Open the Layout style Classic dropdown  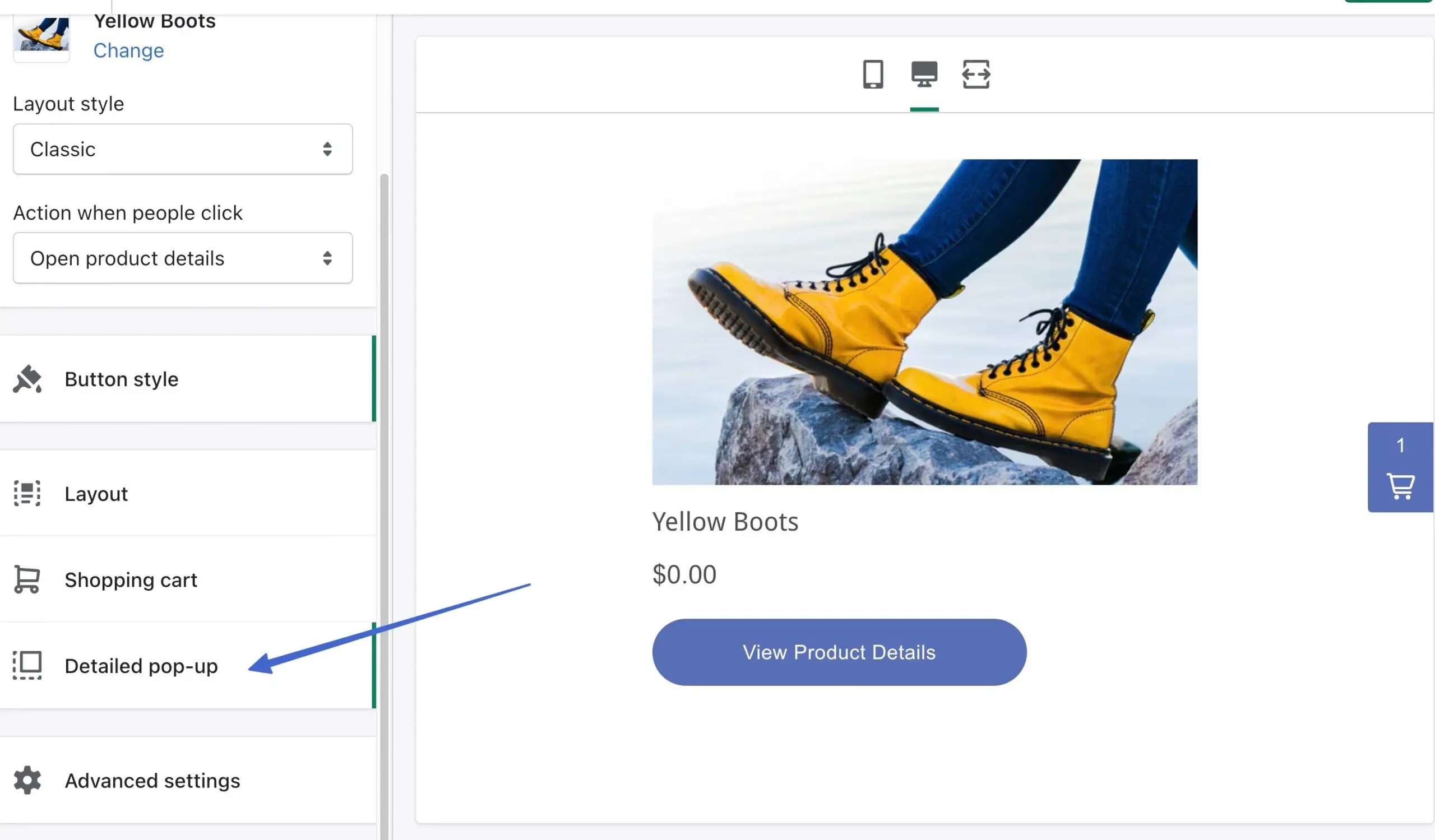tap(183, 149)
